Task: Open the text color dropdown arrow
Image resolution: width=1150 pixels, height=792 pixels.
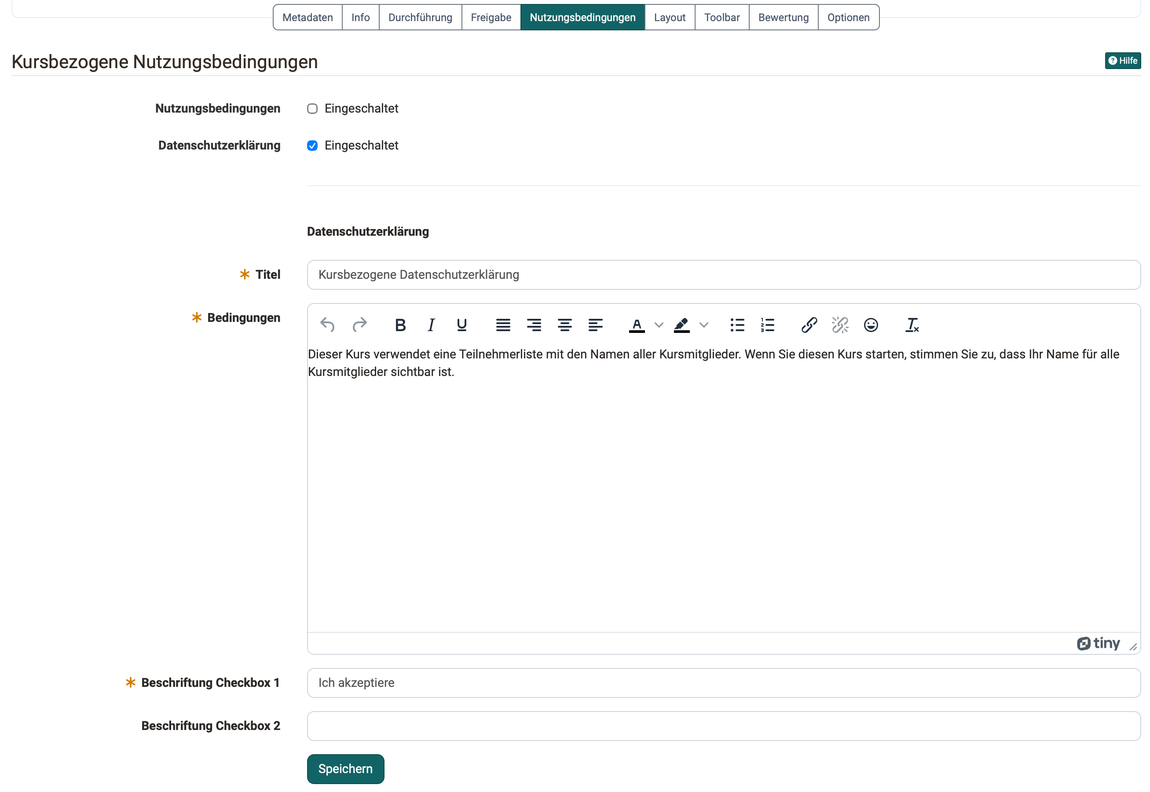Action: tap(659, 325)
